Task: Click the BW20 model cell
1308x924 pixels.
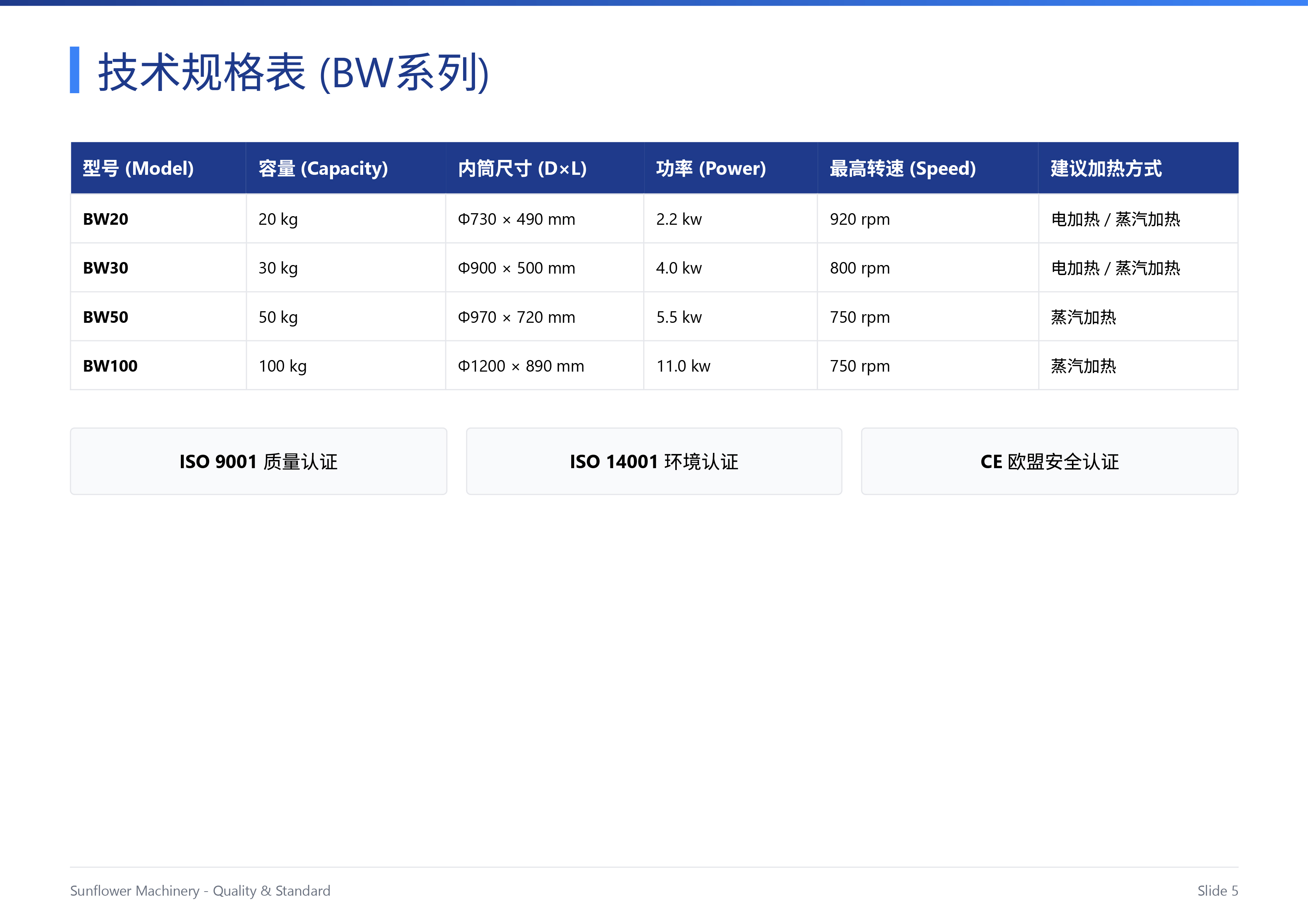Action: [158, 219]
